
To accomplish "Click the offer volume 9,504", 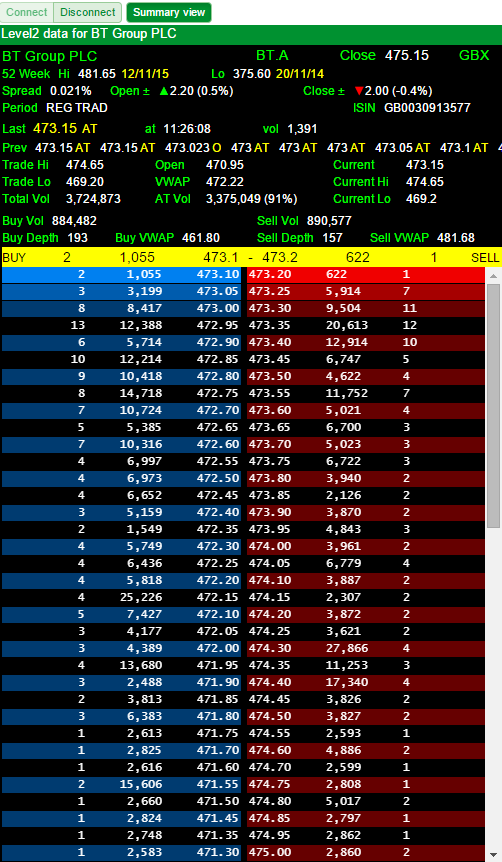I will coord(344,308).
